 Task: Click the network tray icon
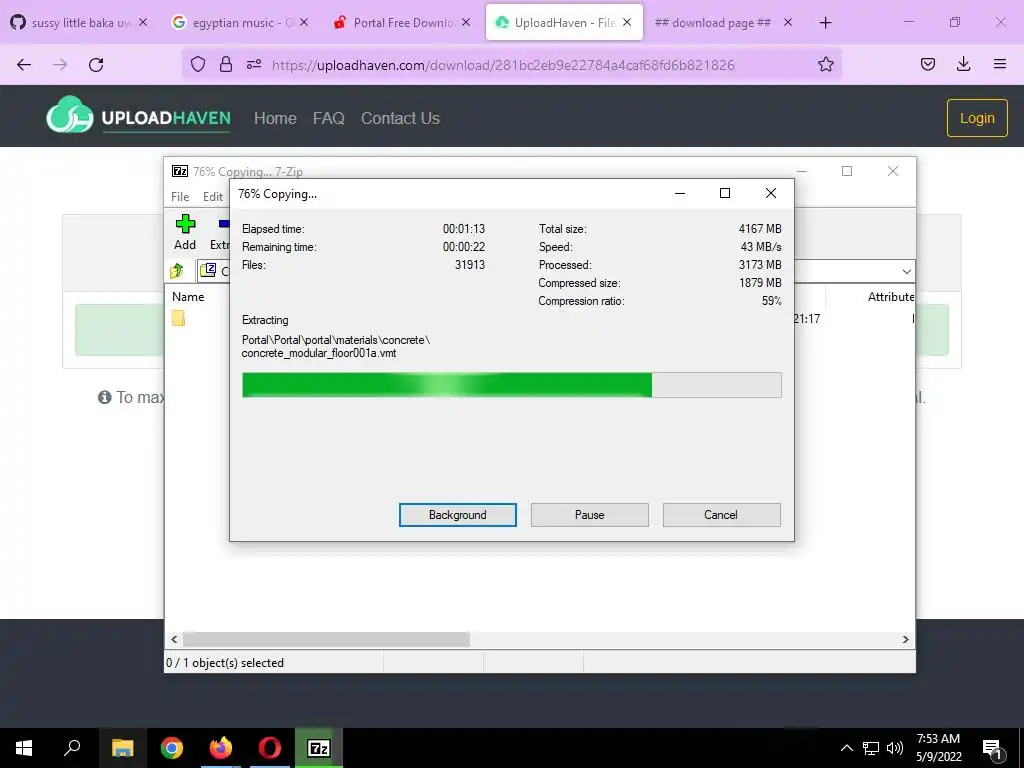[x=871, y=748]
